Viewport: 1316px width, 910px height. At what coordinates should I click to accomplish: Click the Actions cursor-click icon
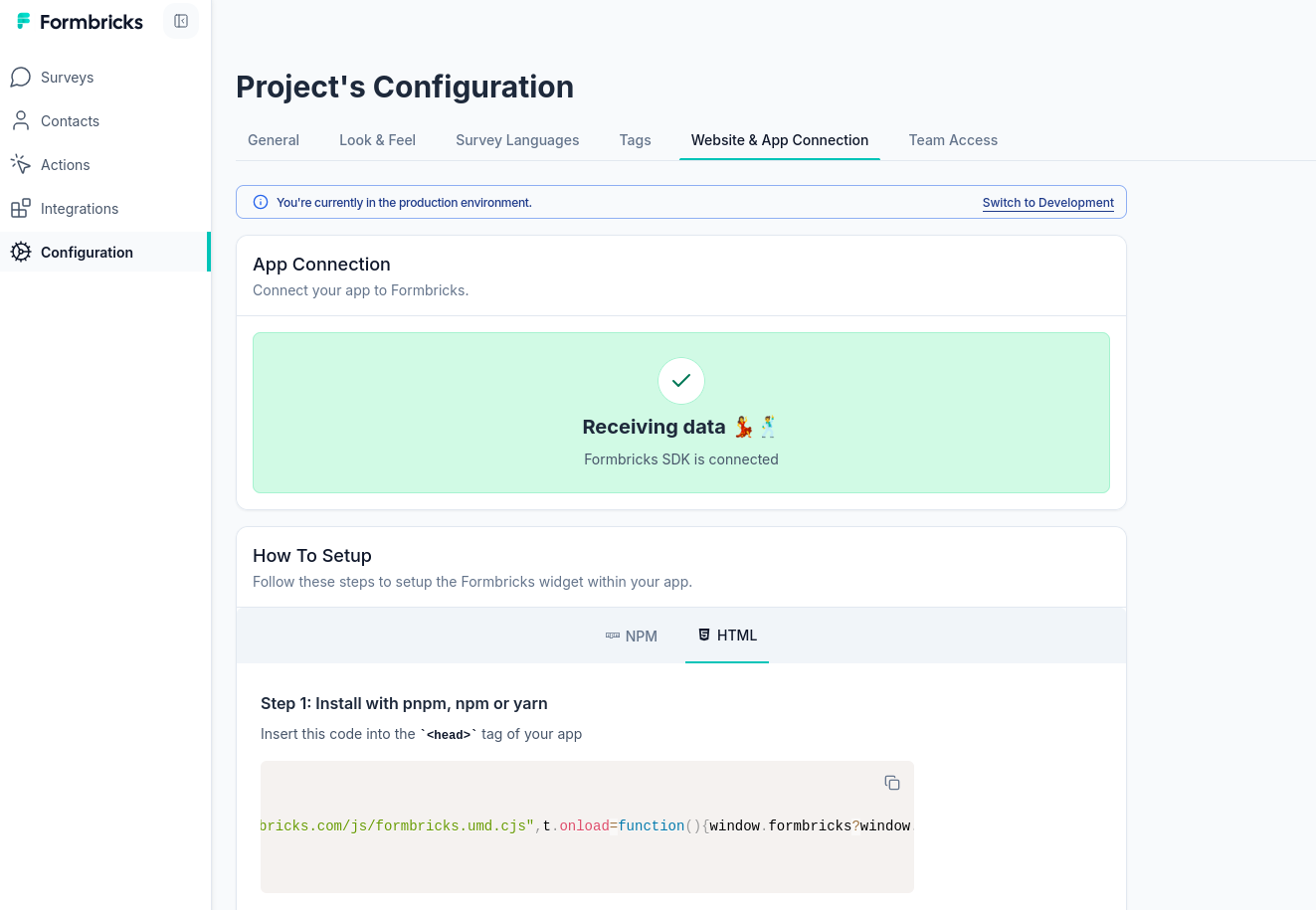(x=21, y=165)
